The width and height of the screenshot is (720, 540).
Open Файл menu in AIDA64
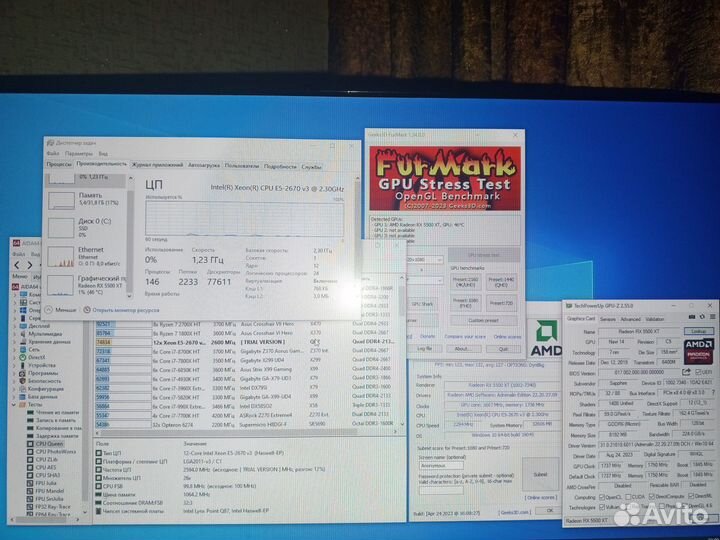18,254
